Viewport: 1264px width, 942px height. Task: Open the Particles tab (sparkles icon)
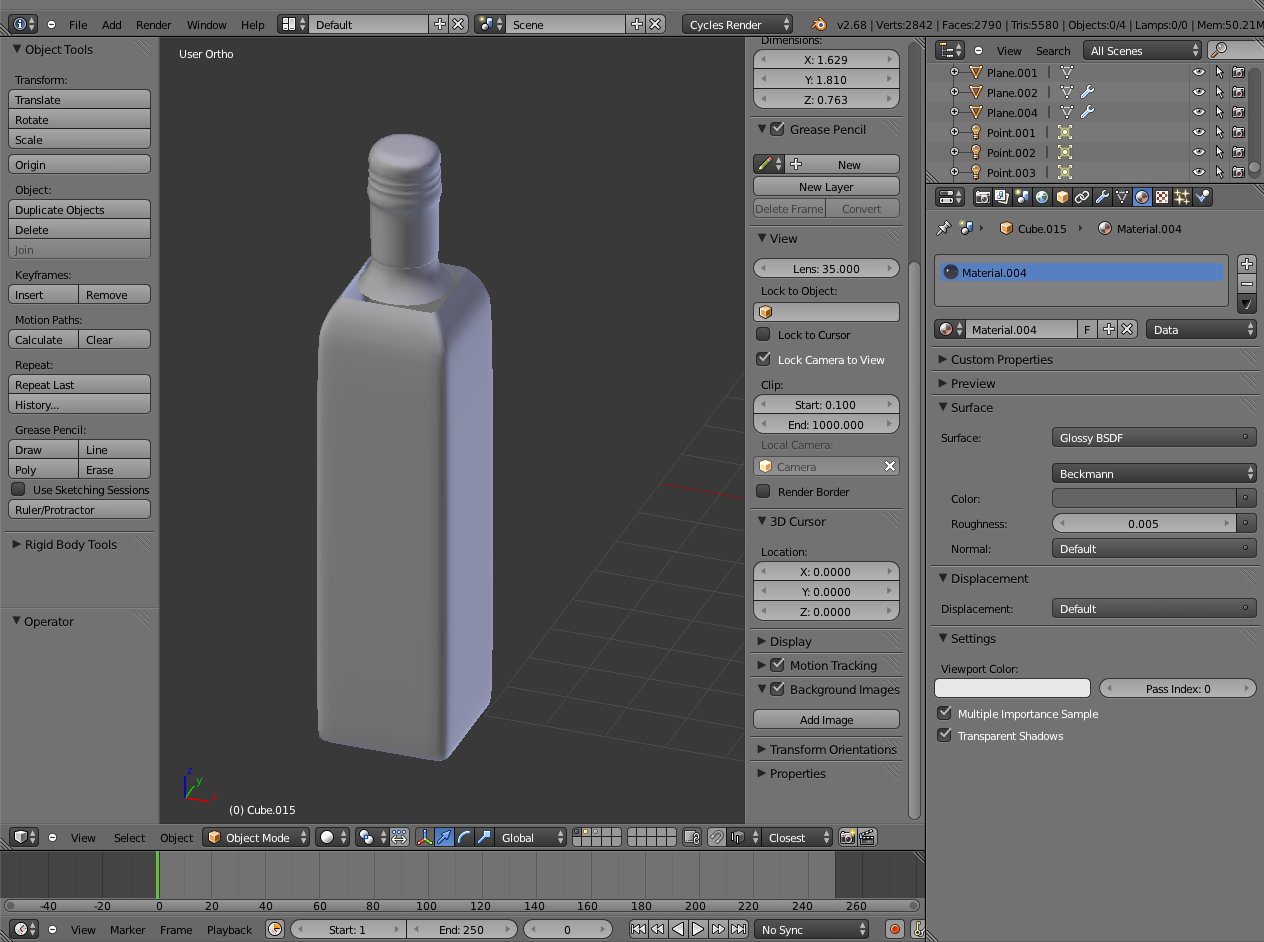(x=1182, y=197)
